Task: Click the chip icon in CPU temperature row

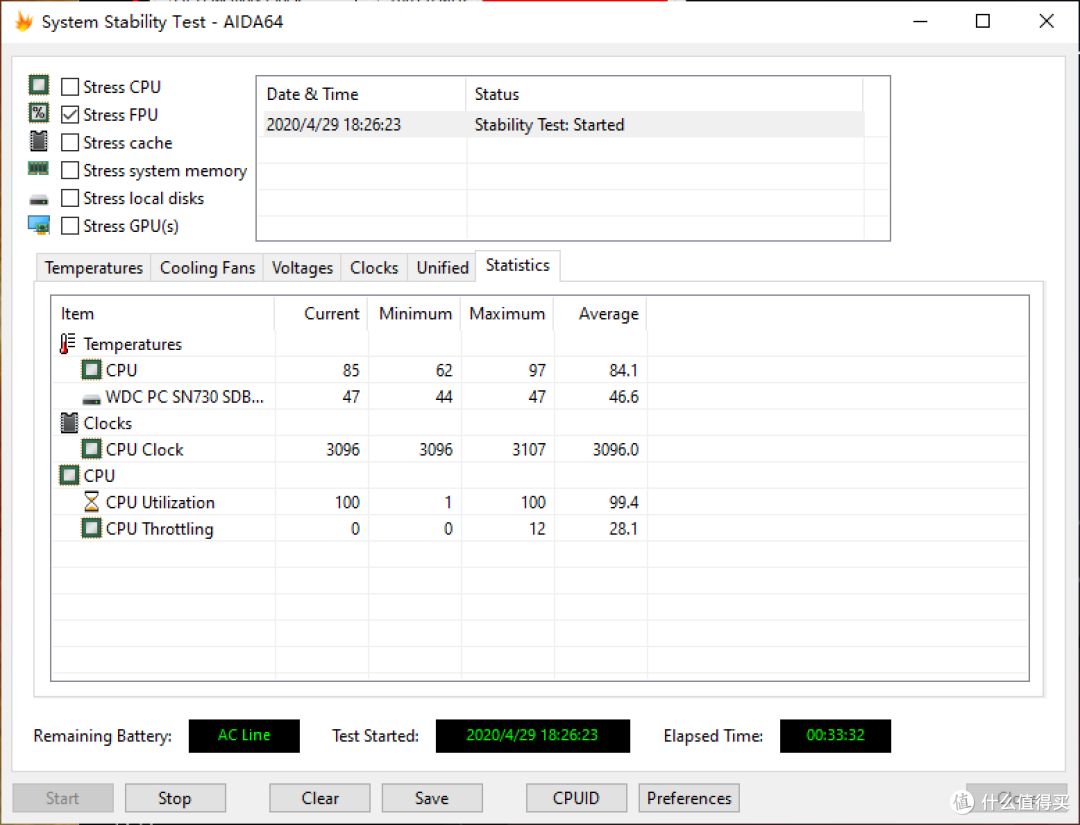Action: pos(91,370)
